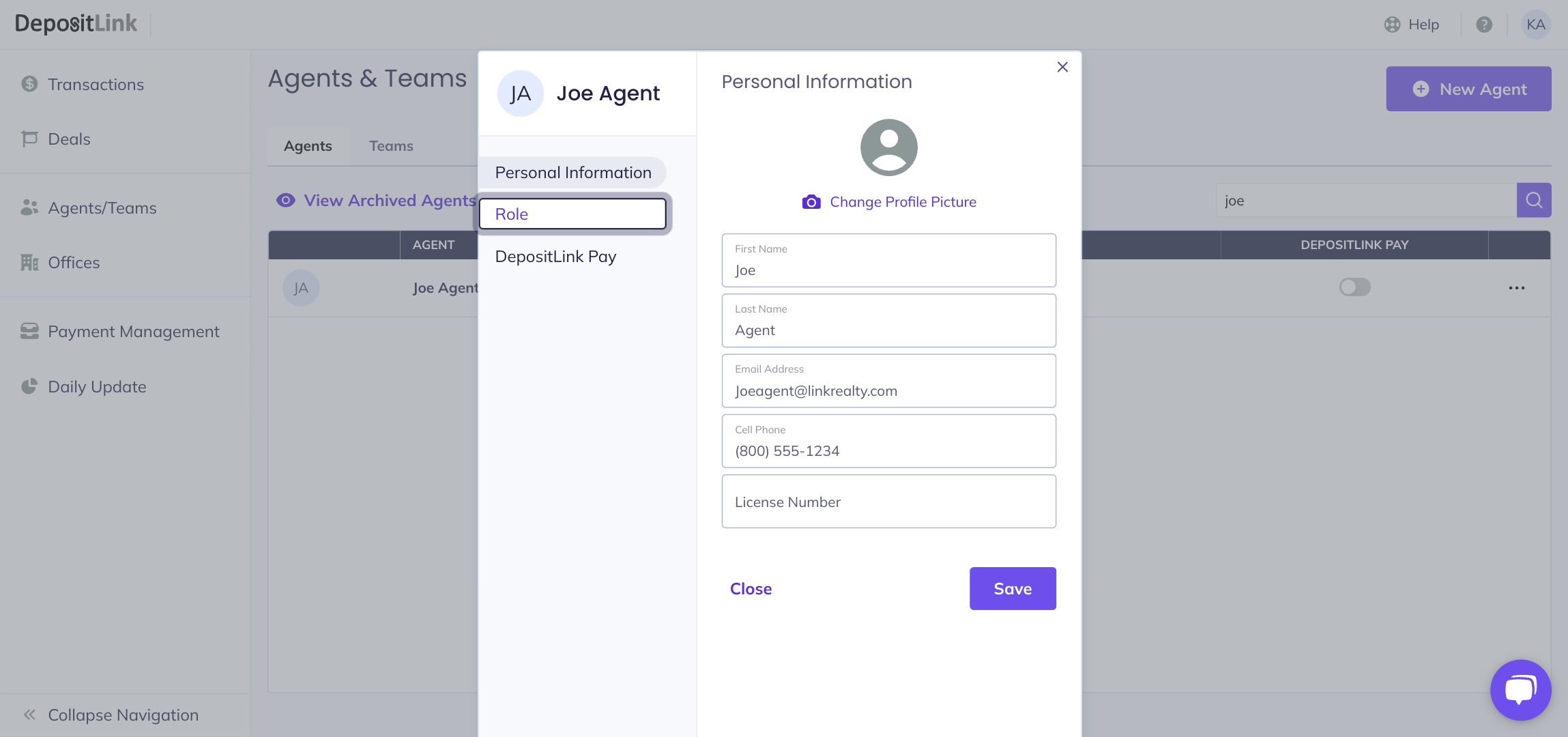This screenshot has width=1568, height=737.
Task: Click the License Number input field
Action: pyautogui.click(x=888, y=502)
